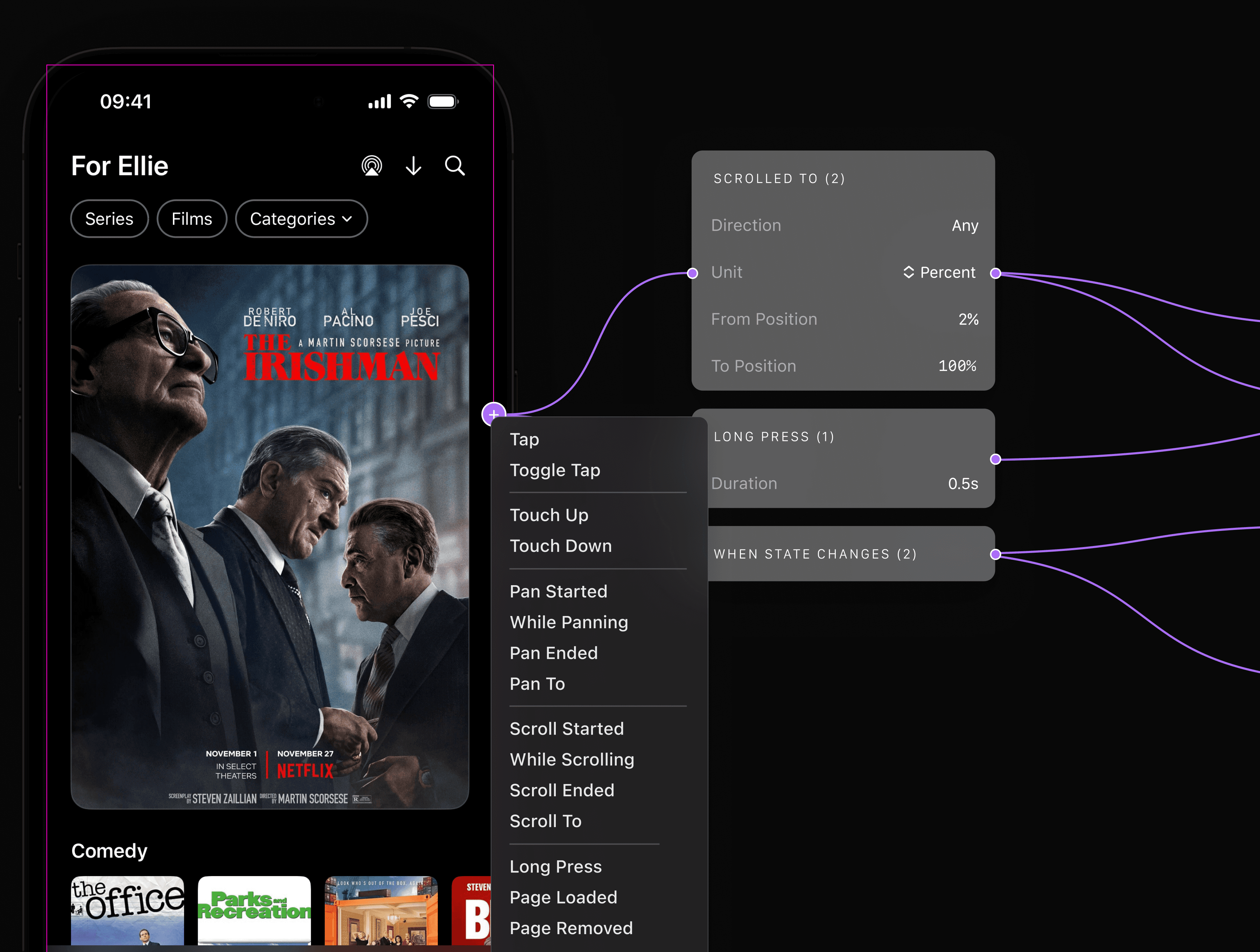
Task: Click the AirPlay cast icon
Action: click(372, 166)
